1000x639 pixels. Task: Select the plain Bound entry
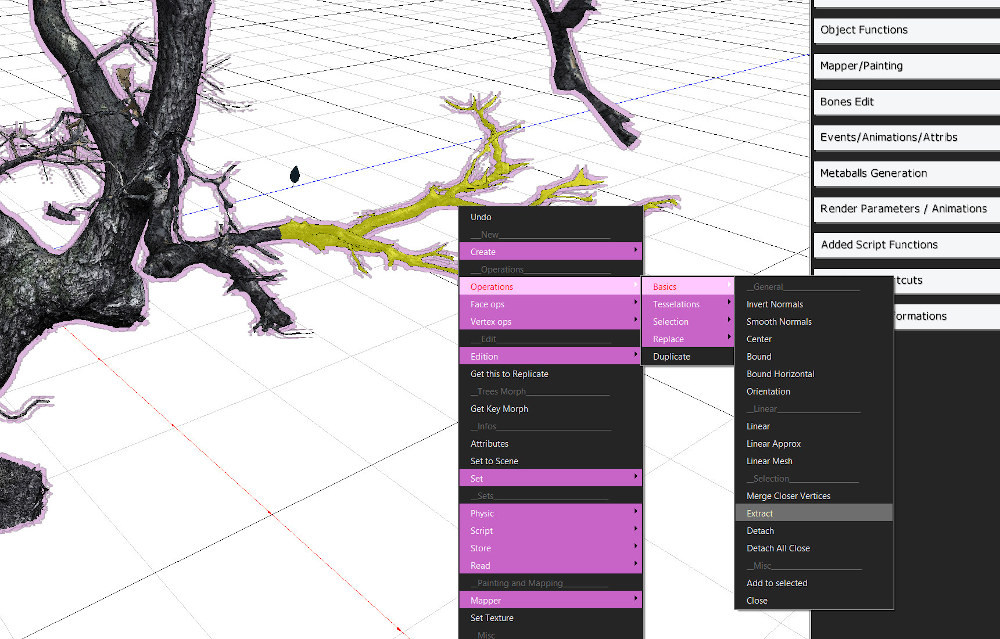tap(814, 356)
